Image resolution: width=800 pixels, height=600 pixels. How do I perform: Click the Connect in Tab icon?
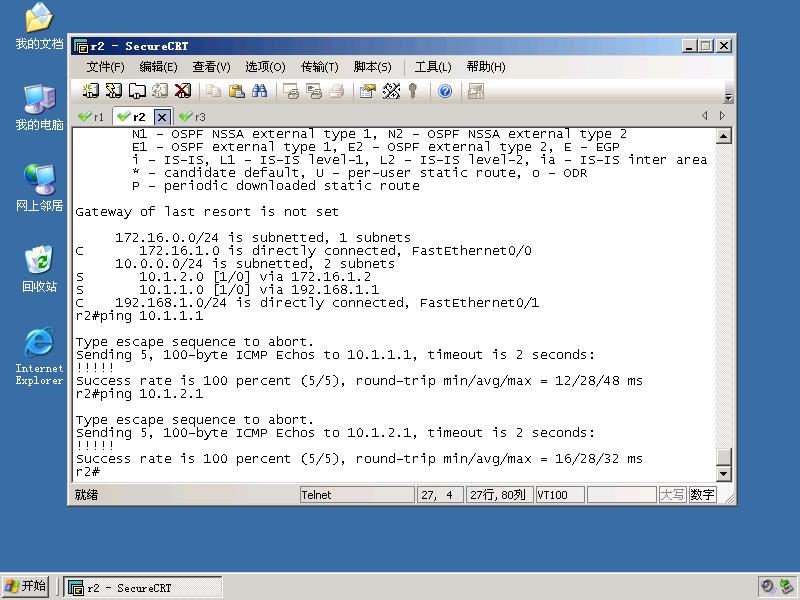click(137, 91)
